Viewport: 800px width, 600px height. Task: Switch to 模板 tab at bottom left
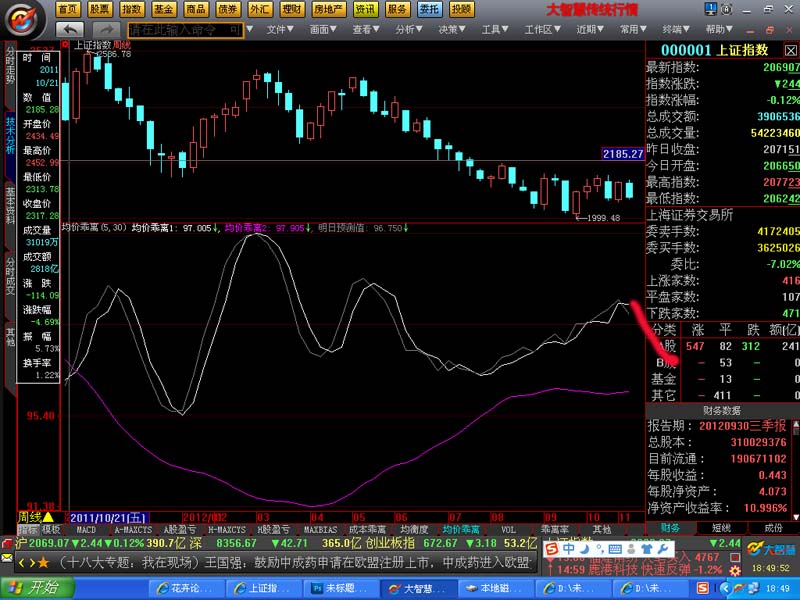(x=51, y=530)
